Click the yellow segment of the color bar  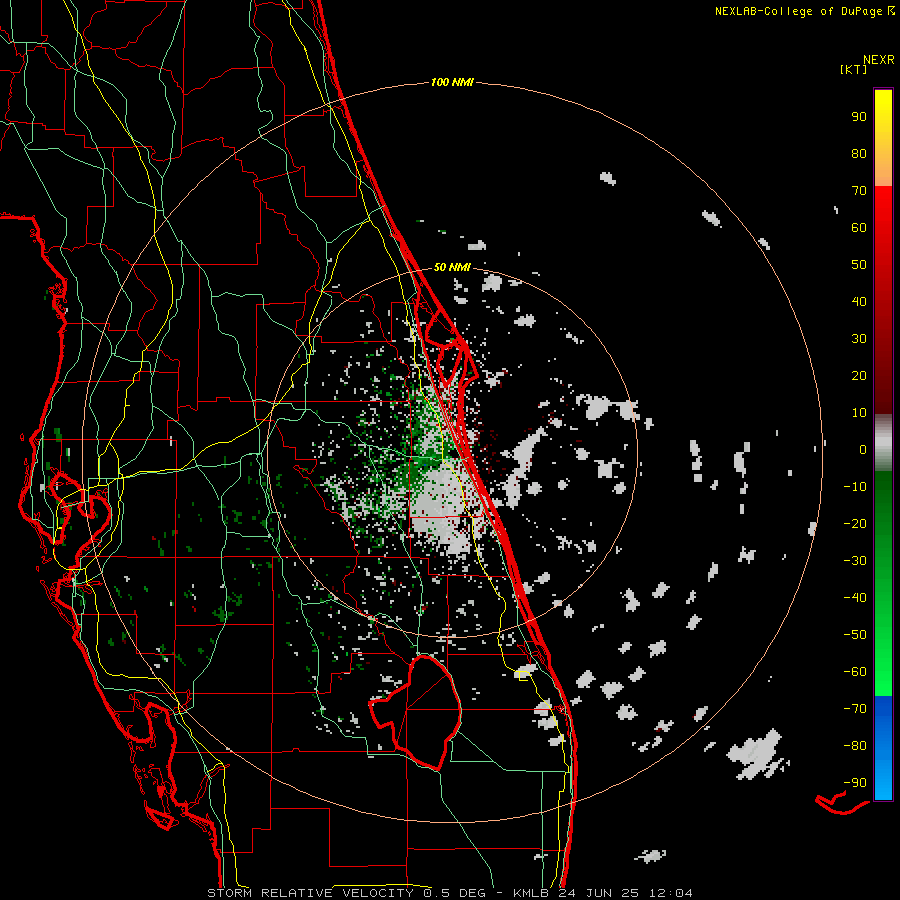click(883, 138)
